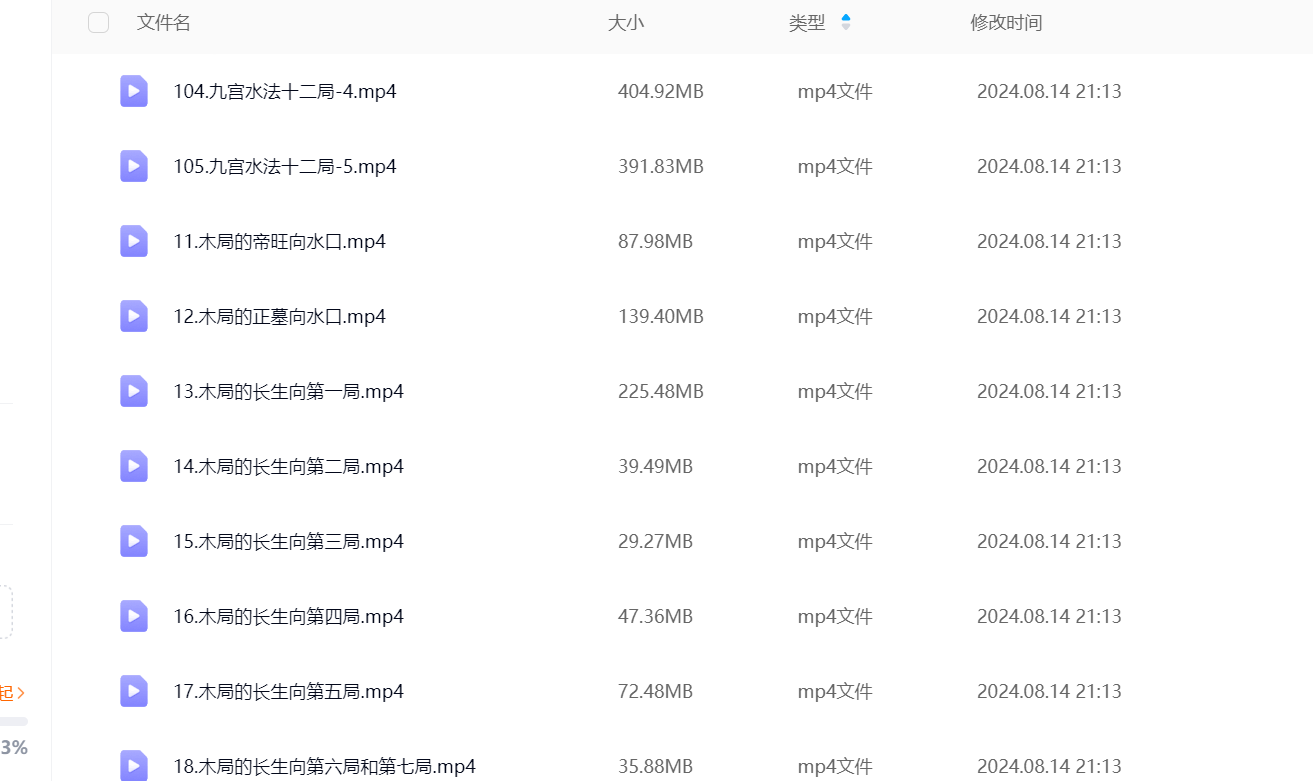This screenshot has height=781, width=1313.
Task: Click the dashed placeholder box in sidebar
Action: [6, 611]
